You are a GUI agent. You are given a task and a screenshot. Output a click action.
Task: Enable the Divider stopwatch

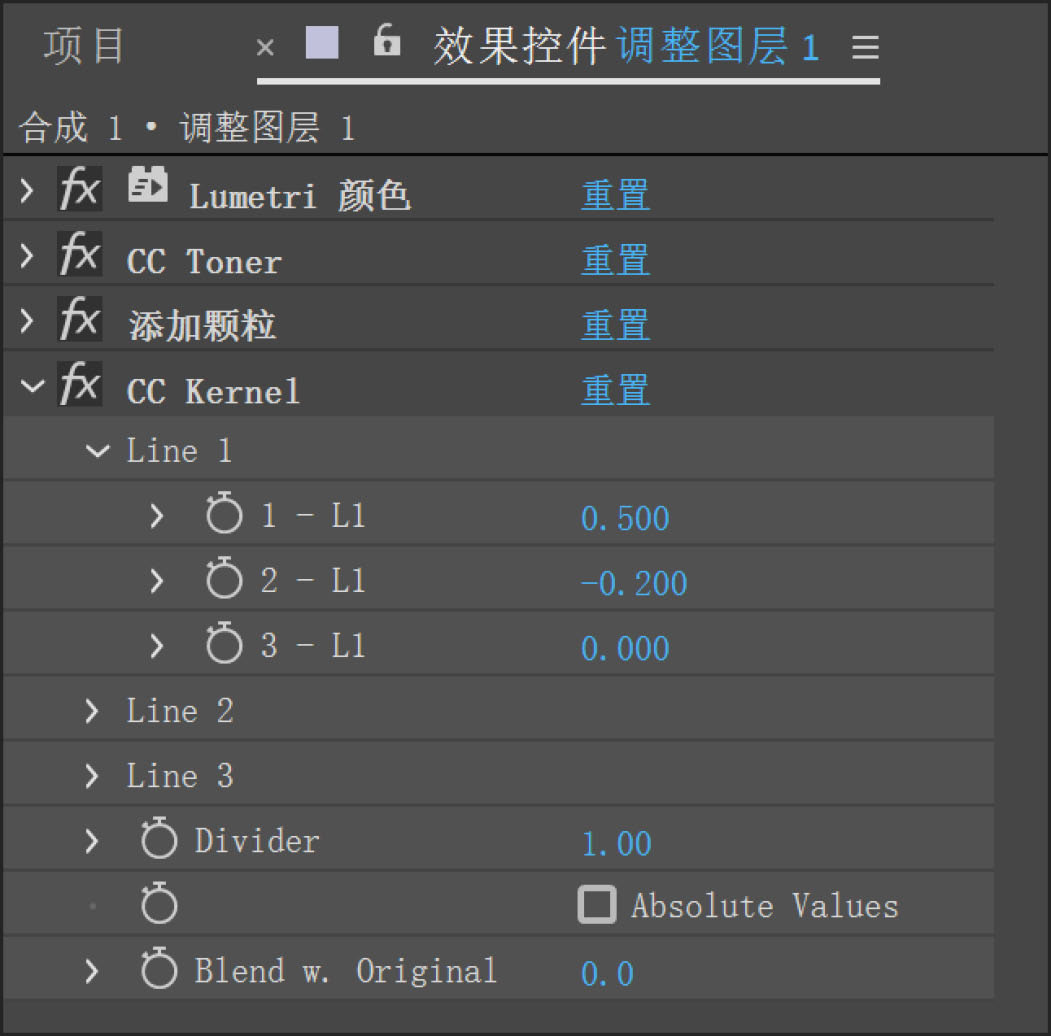click(159, 841)
